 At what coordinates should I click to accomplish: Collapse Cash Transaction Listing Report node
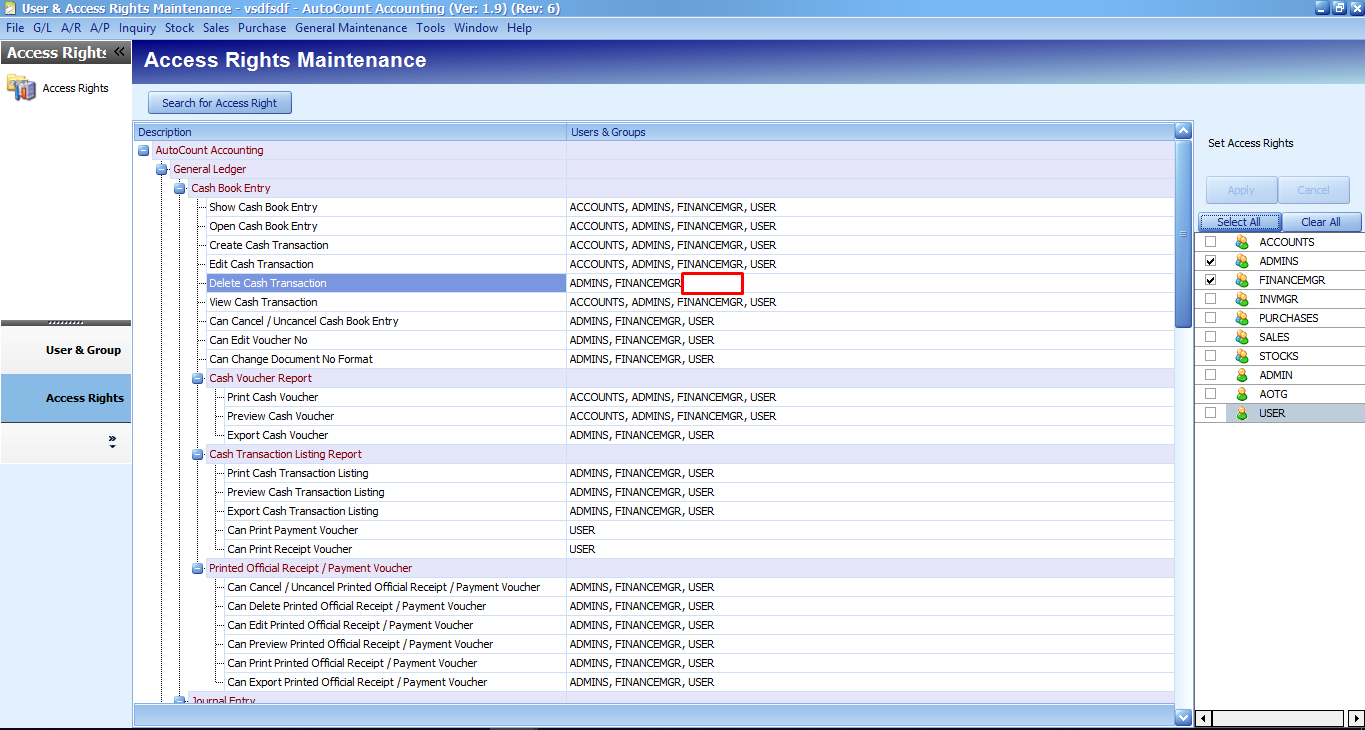[198, 455]
